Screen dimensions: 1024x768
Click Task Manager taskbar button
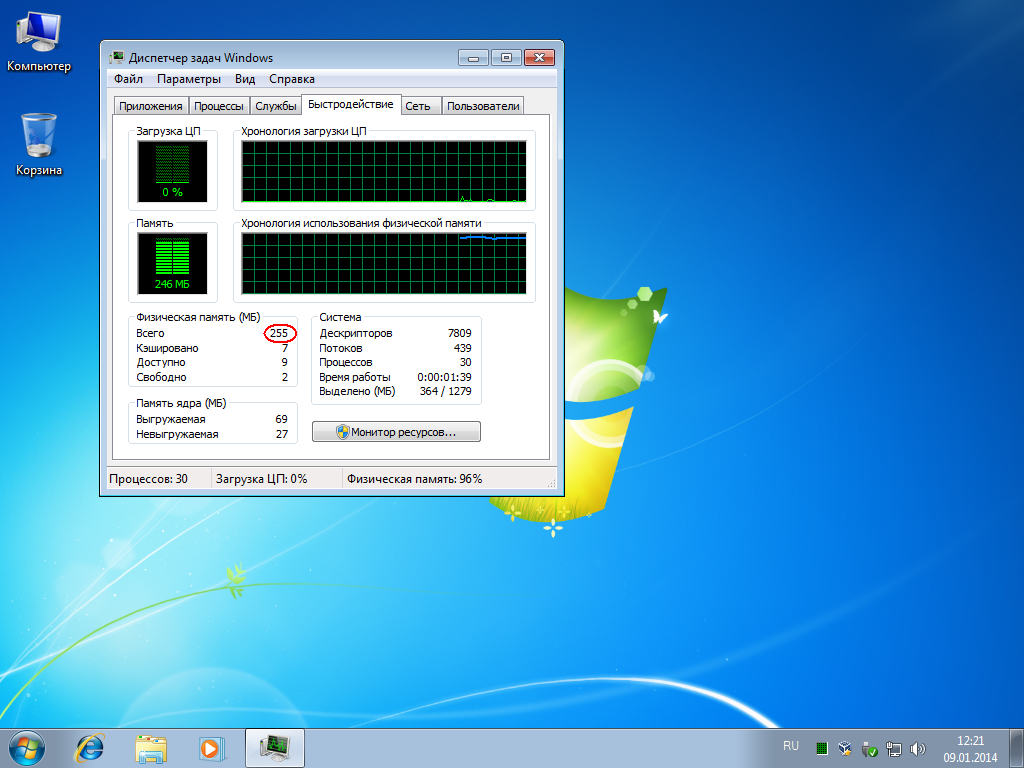click(x=275, y=748)
